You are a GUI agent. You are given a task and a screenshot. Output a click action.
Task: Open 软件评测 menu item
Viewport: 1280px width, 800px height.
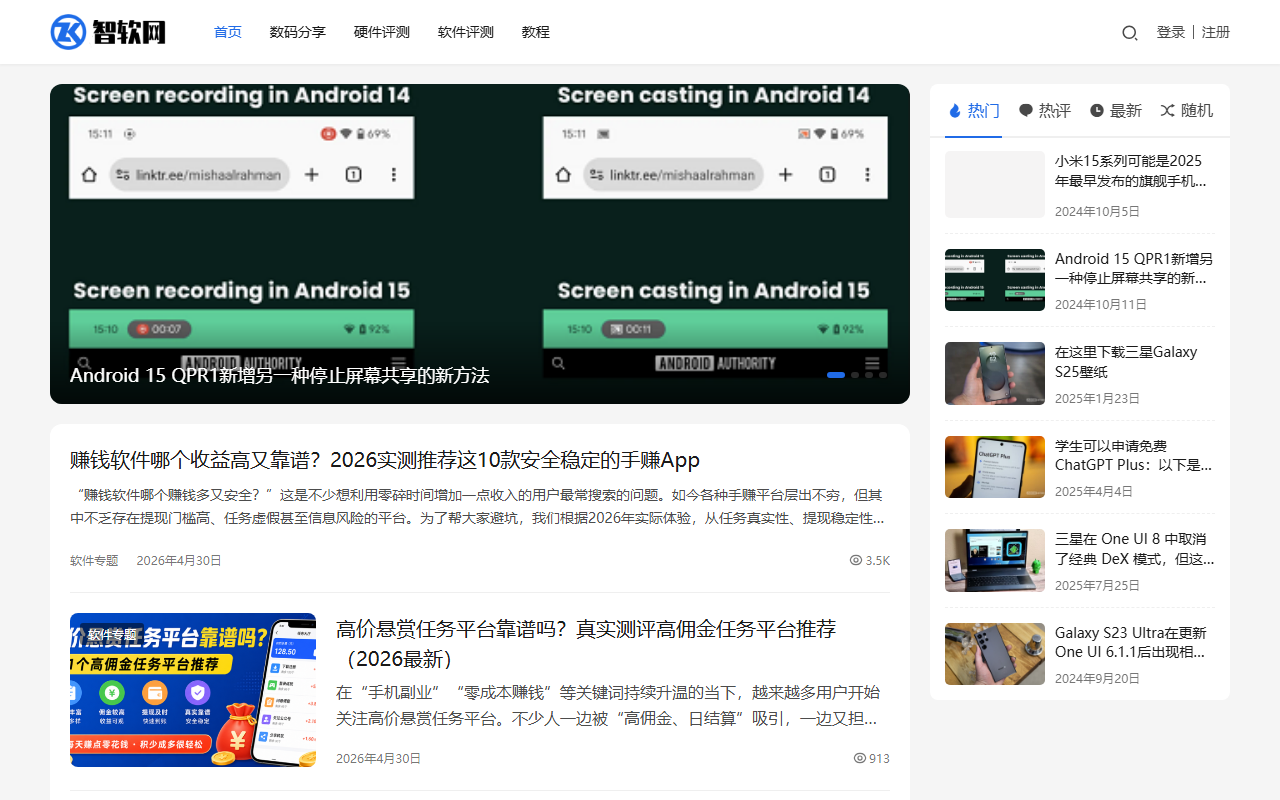click(x=466, y=32)
